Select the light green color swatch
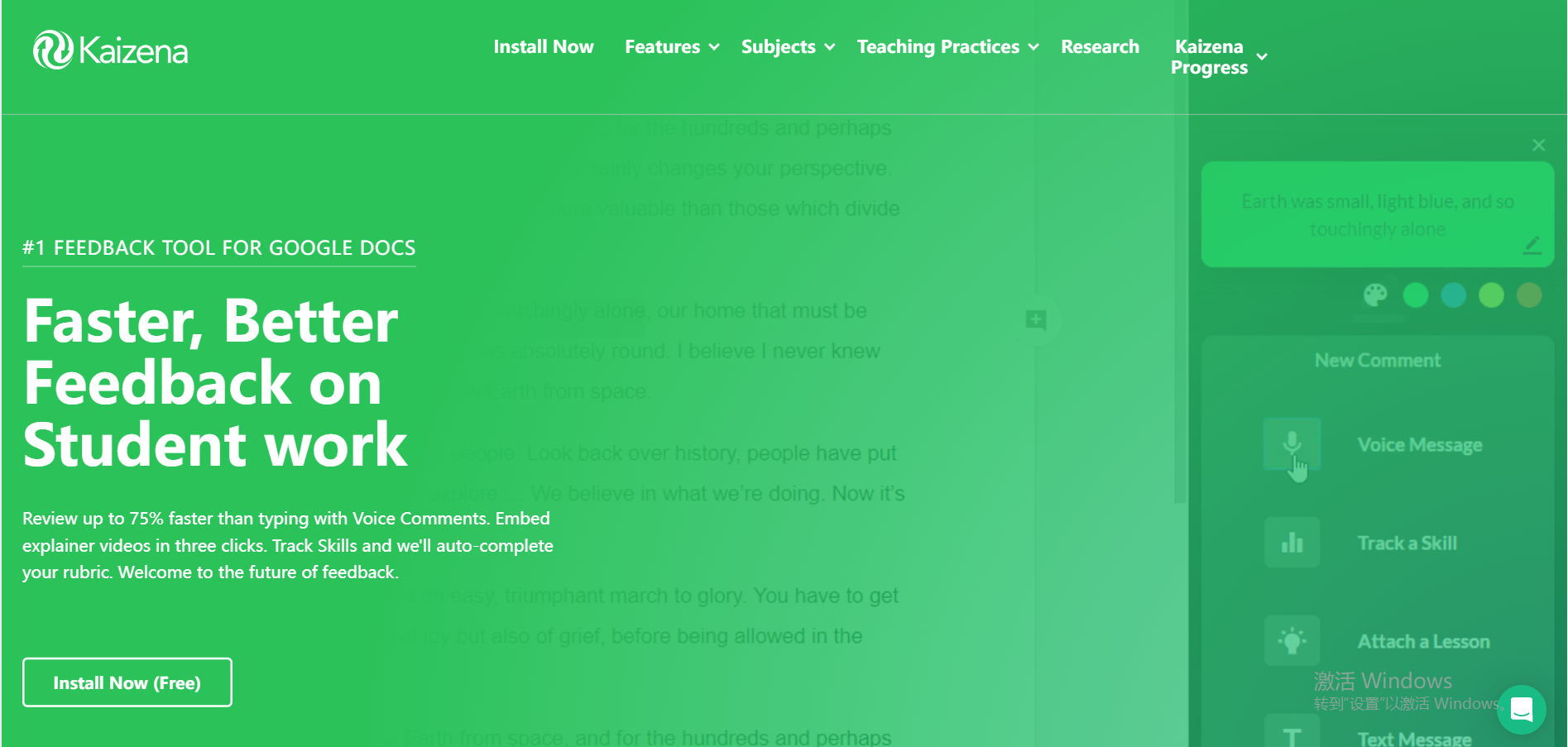Viewport: 1568px width, 747px height. 1491,295
